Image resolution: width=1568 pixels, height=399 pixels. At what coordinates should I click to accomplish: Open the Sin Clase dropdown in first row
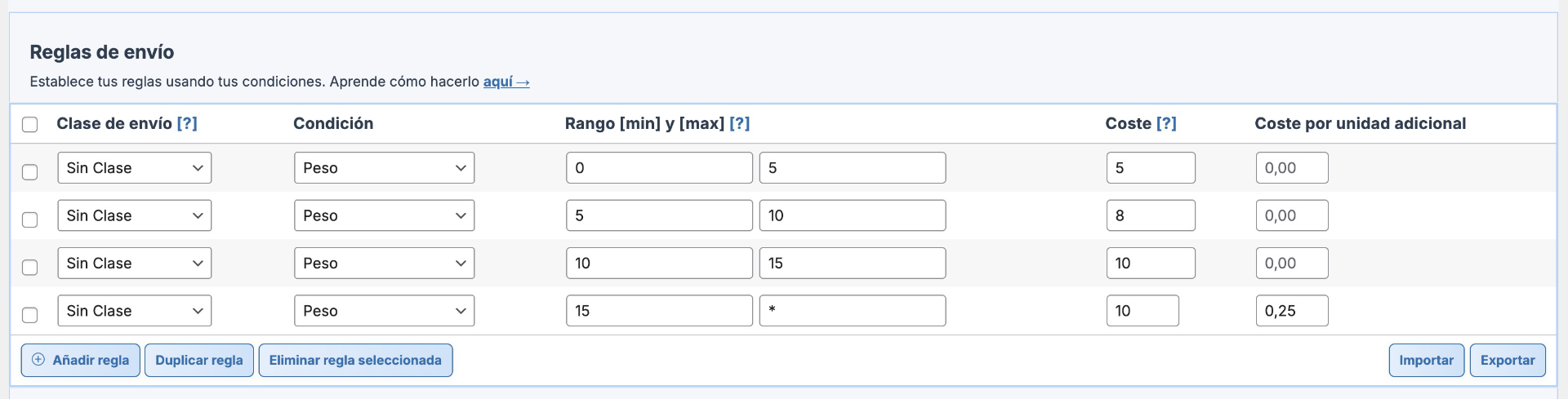pos(135,168)
